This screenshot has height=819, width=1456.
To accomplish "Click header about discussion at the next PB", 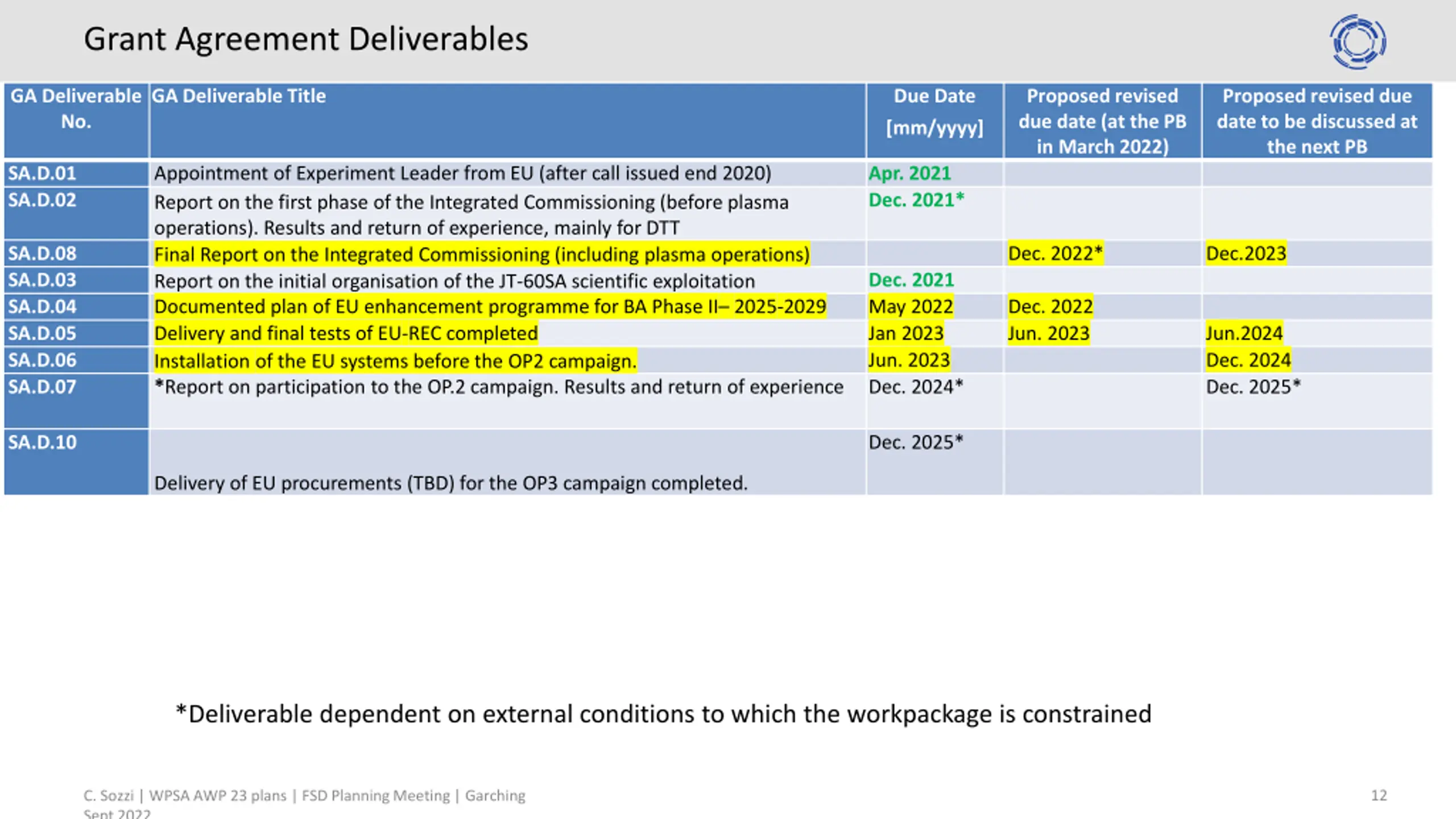I will point(1317,121).
